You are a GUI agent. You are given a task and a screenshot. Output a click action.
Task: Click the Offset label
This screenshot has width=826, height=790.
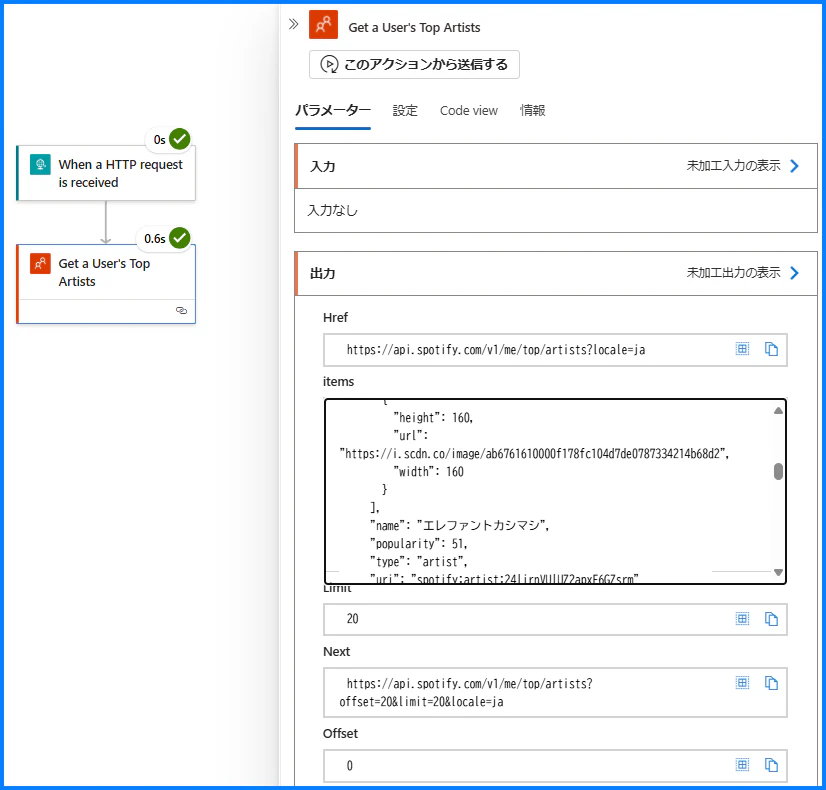coord(340,733)
